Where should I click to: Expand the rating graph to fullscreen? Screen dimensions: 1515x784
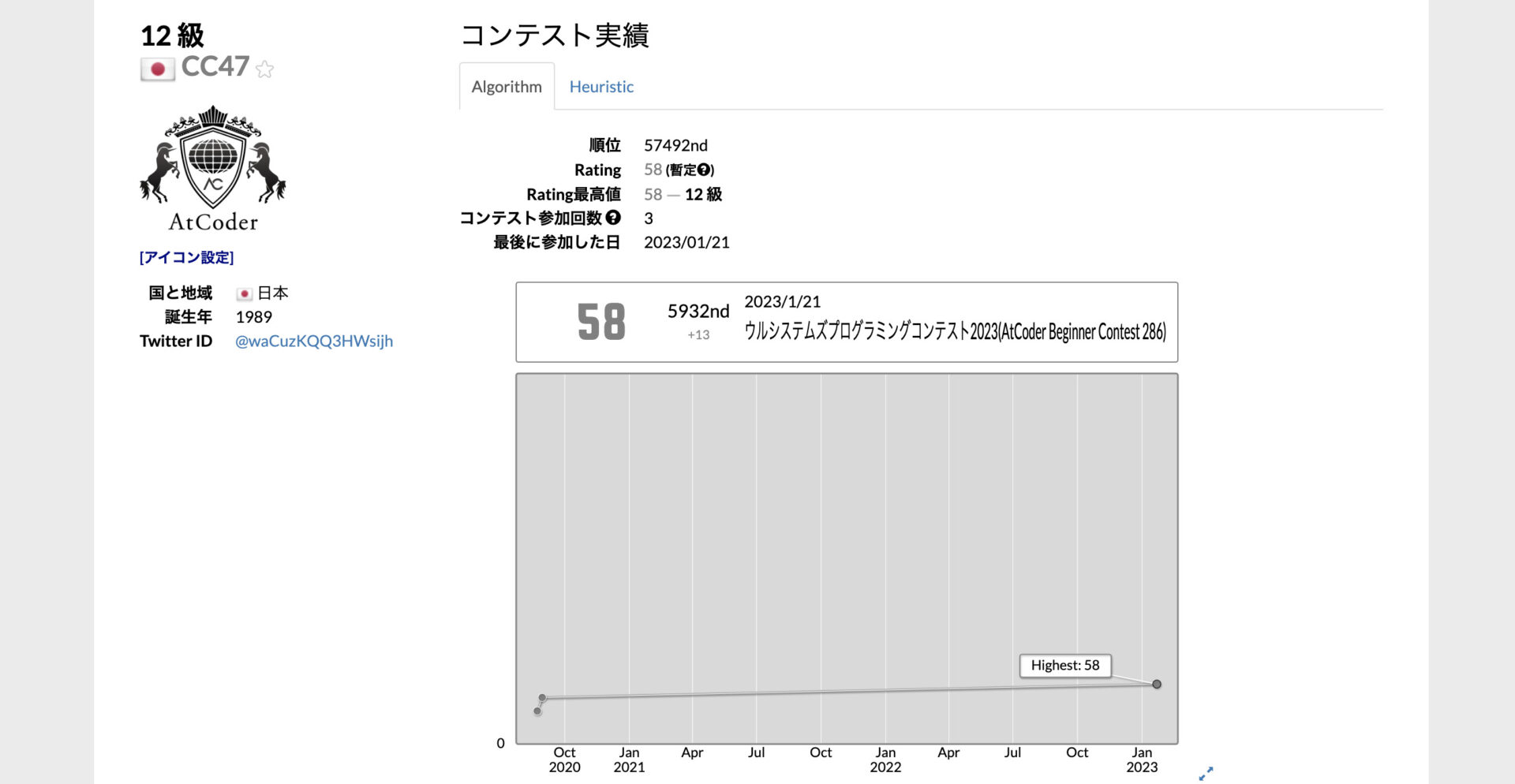[x=1206, y=774]
